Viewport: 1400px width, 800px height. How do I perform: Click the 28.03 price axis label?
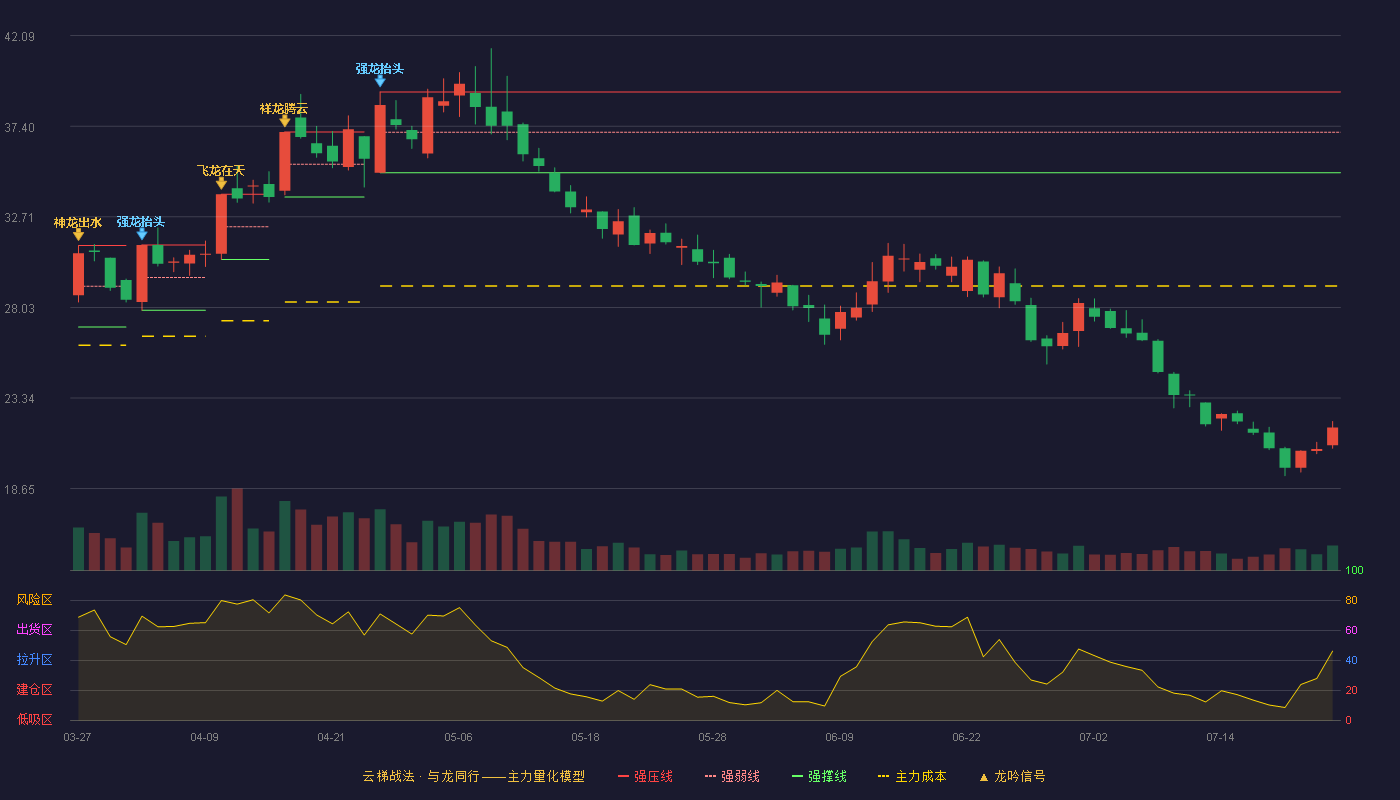point(20,308)
